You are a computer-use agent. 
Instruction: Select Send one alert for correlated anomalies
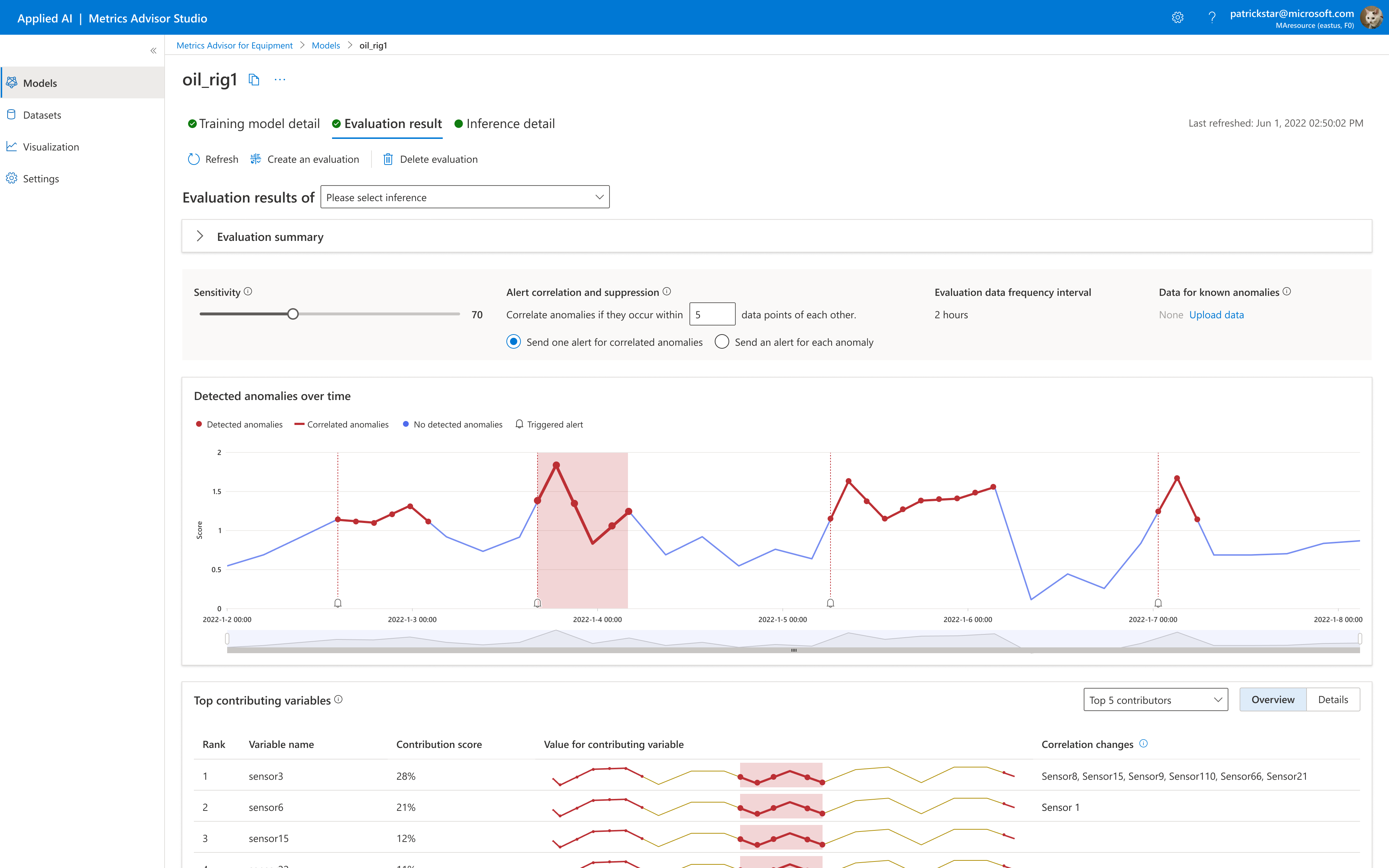point(513,342)
